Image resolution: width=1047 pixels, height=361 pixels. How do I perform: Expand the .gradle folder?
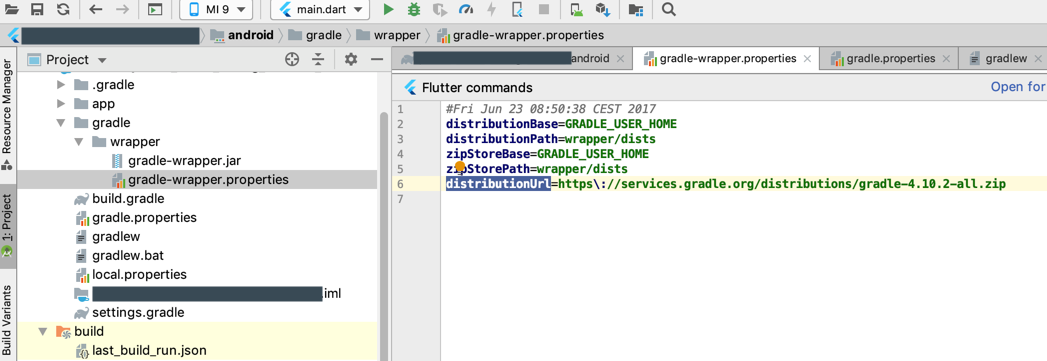[x=61, y=85]
